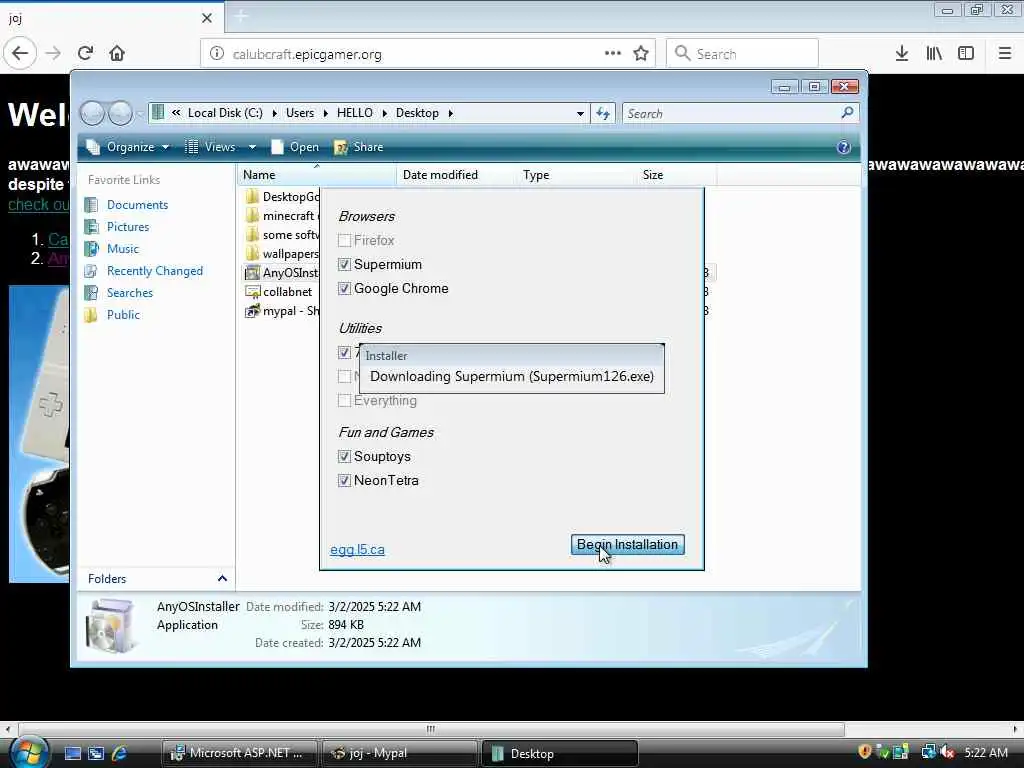Switch to Microsoft ASP.NET taskbar item
Image resolution: width=1024 pixels, height=768 pixels.
(x=240, y=754)
